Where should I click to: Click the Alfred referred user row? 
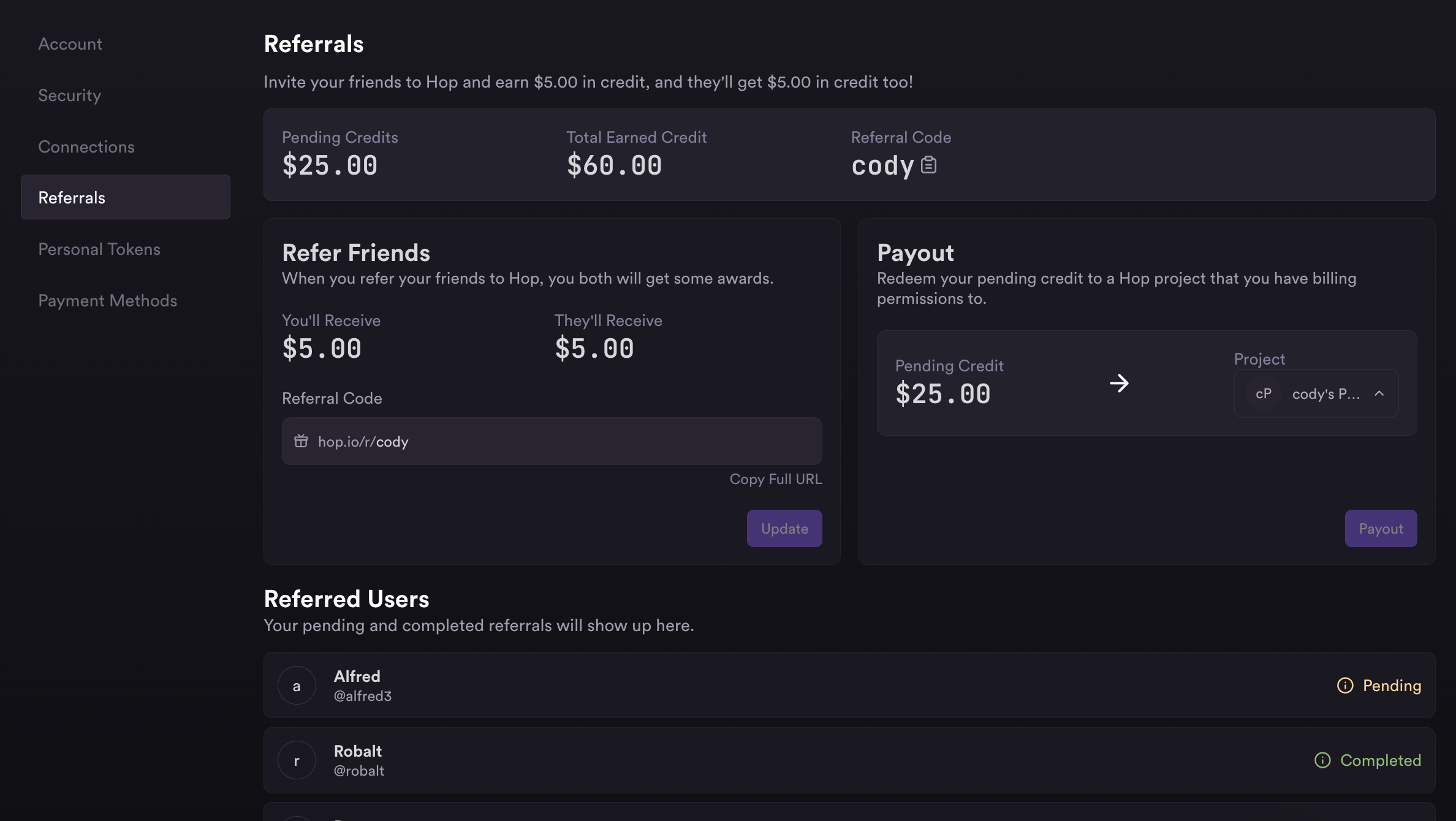click(849, 686)
